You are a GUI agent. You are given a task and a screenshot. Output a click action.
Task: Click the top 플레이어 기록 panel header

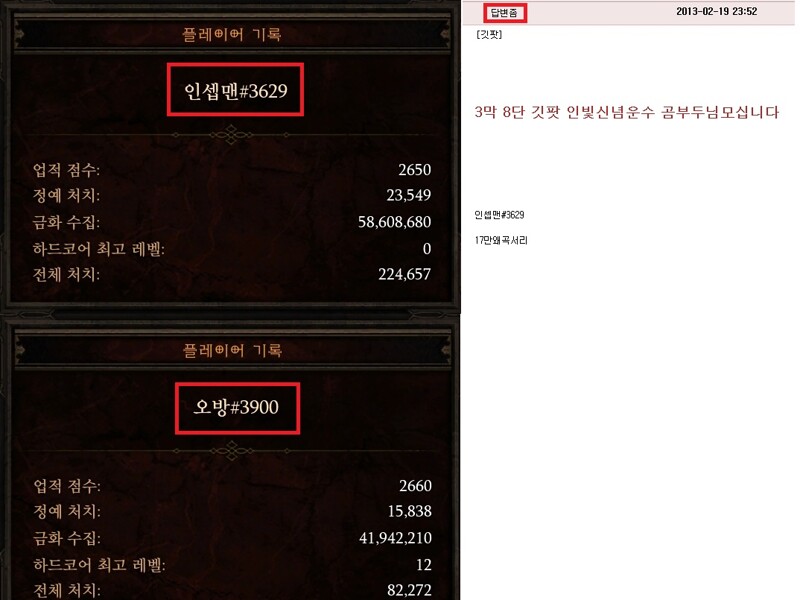(232, 34)
